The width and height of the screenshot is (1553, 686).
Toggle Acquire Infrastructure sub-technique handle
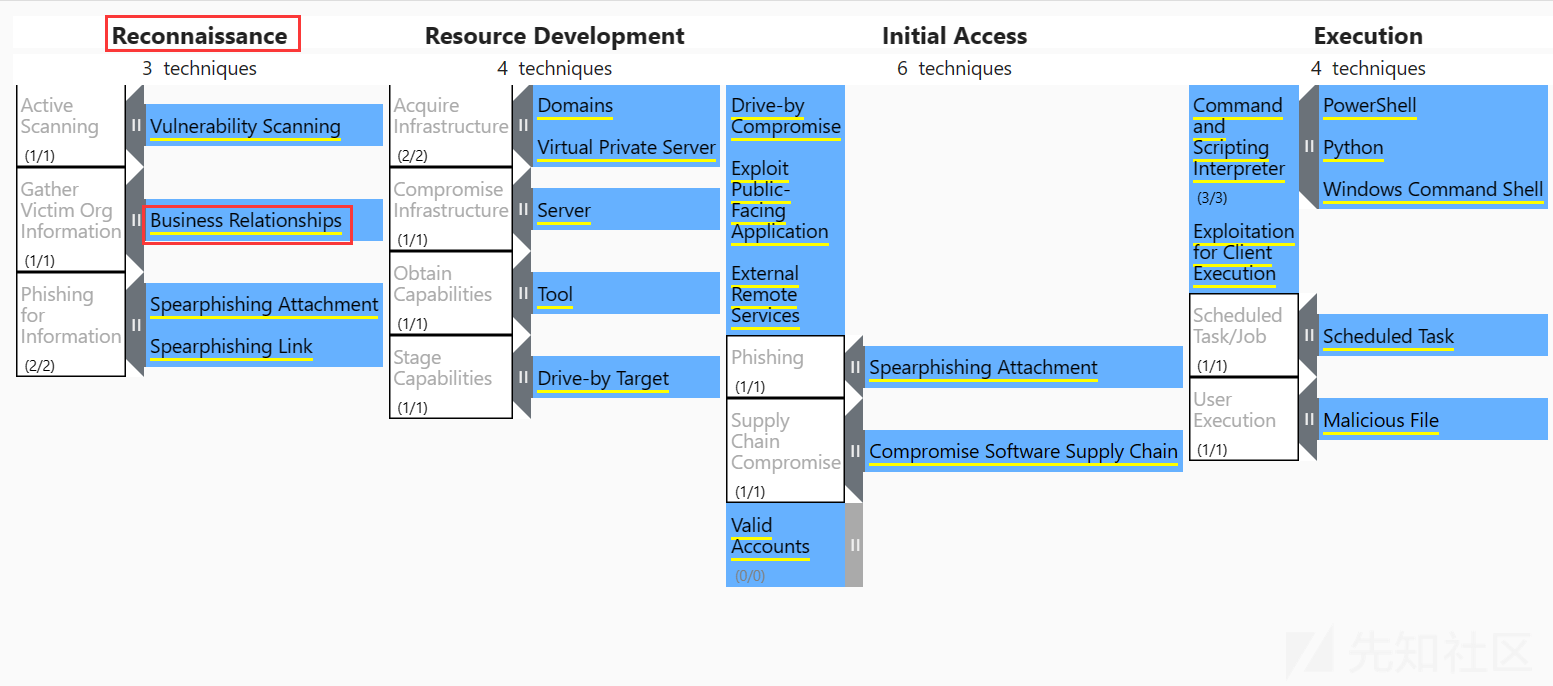522,126
